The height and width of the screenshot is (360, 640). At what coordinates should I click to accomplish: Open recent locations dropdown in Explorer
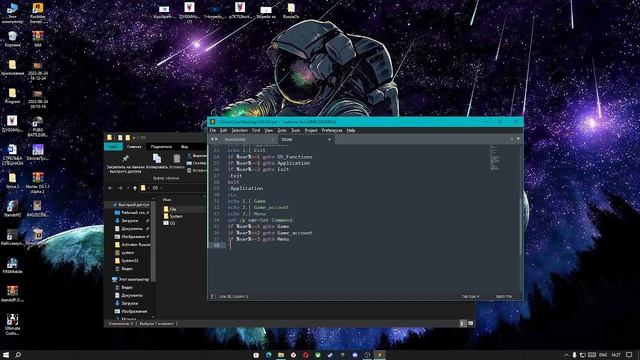pos(128,188)
